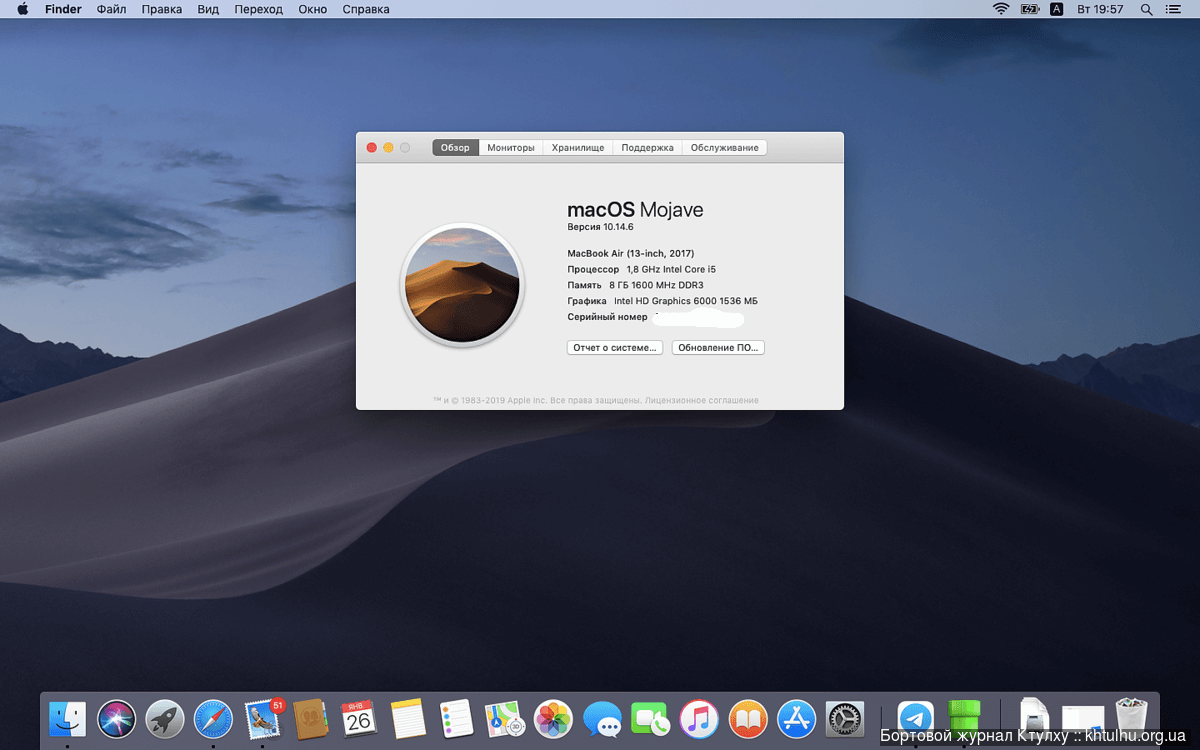Click the Версия 10.14.6 text
The image size is (1200, 750).
click(600, 228)
